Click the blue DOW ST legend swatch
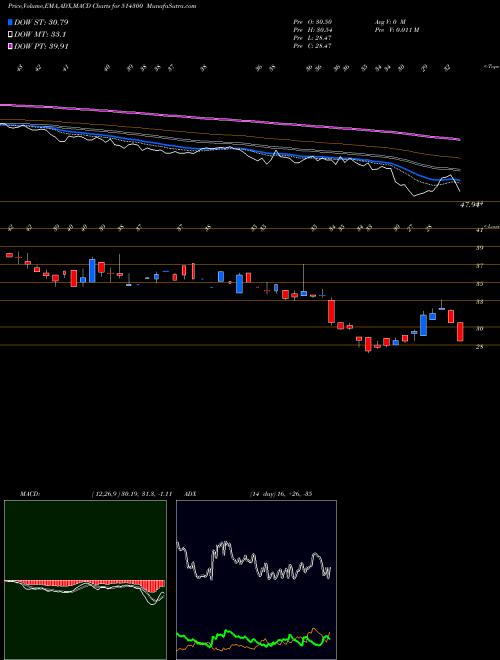The height and width of the screenshot is (660, 500). pos(10,22)
